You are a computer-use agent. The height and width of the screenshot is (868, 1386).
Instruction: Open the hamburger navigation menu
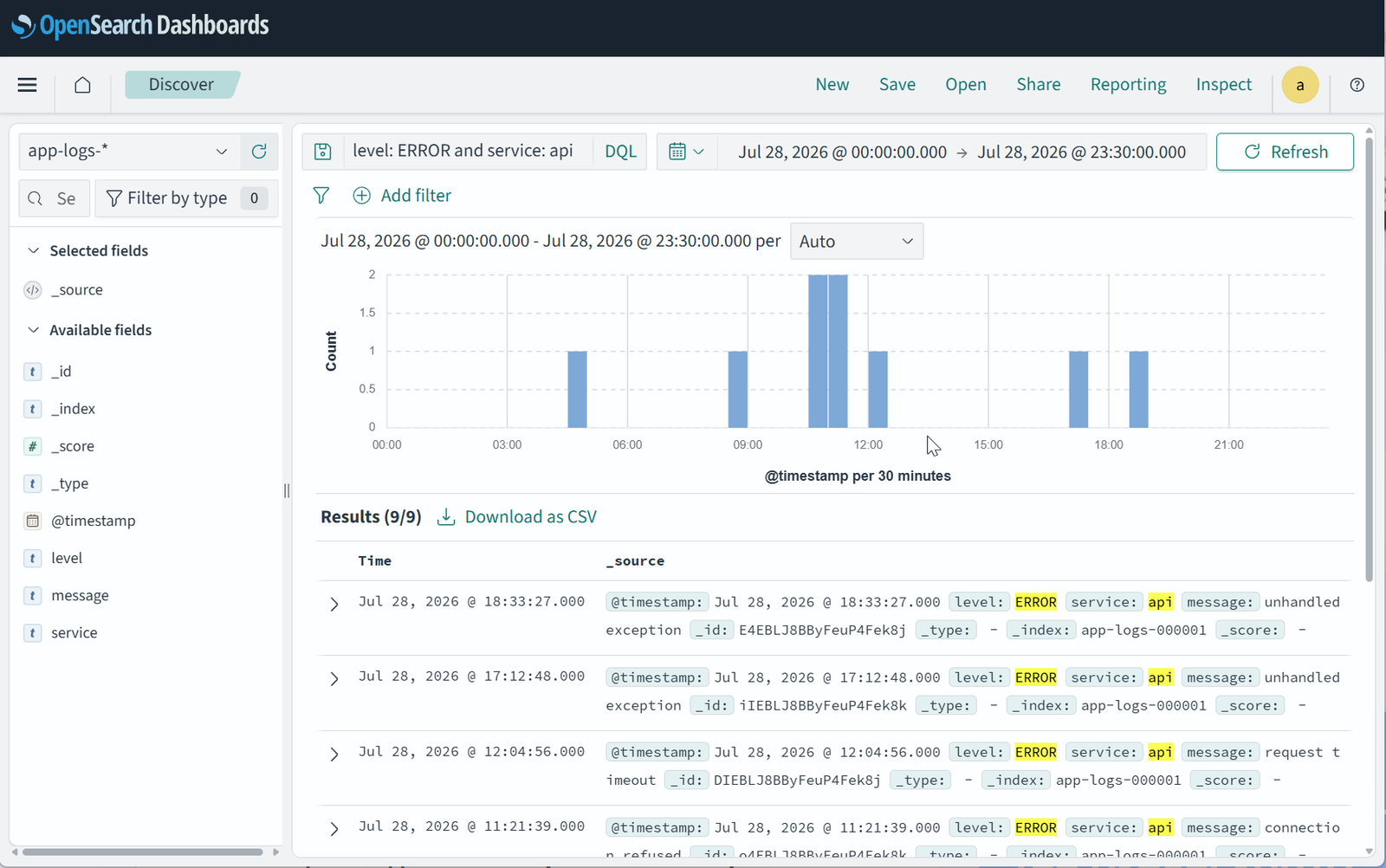[x=28, y=85]
